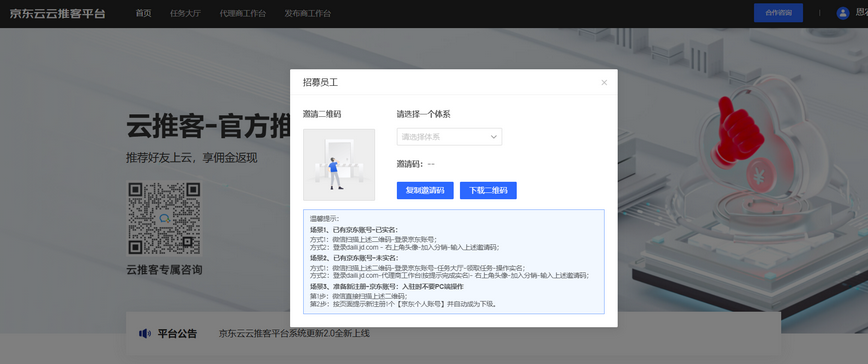
Task: Open the 京东云云推客平台系统更新2.0全新上线 announcement
Action: 294,334
